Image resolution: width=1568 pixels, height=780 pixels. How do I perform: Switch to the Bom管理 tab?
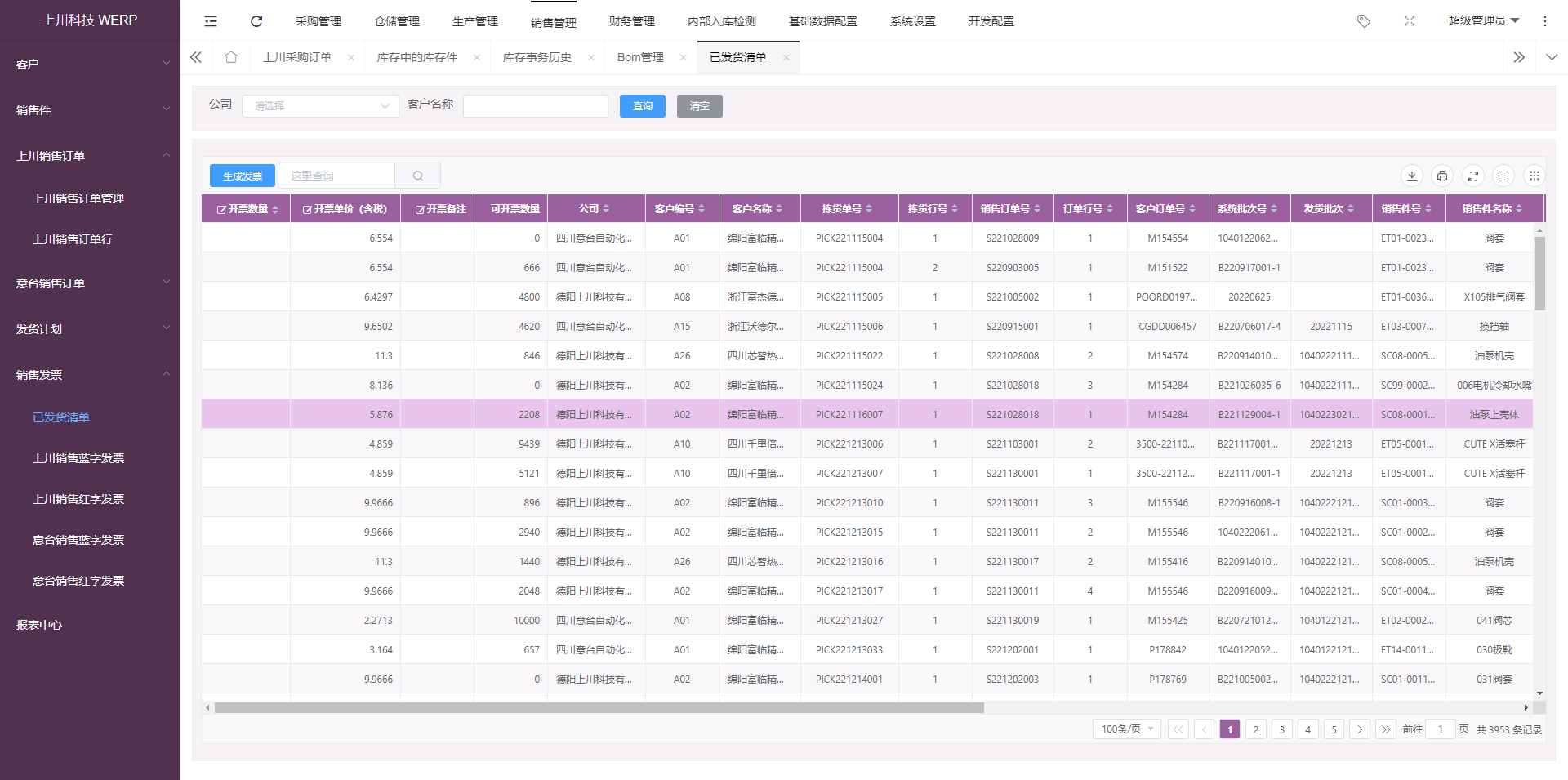pyautogui.click(x=640, y=57)
